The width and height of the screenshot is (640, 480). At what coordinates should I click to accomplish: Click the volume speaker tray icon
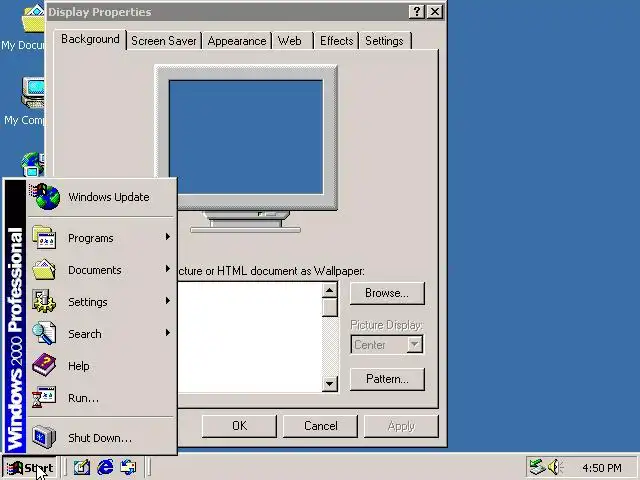pos(555,467)
